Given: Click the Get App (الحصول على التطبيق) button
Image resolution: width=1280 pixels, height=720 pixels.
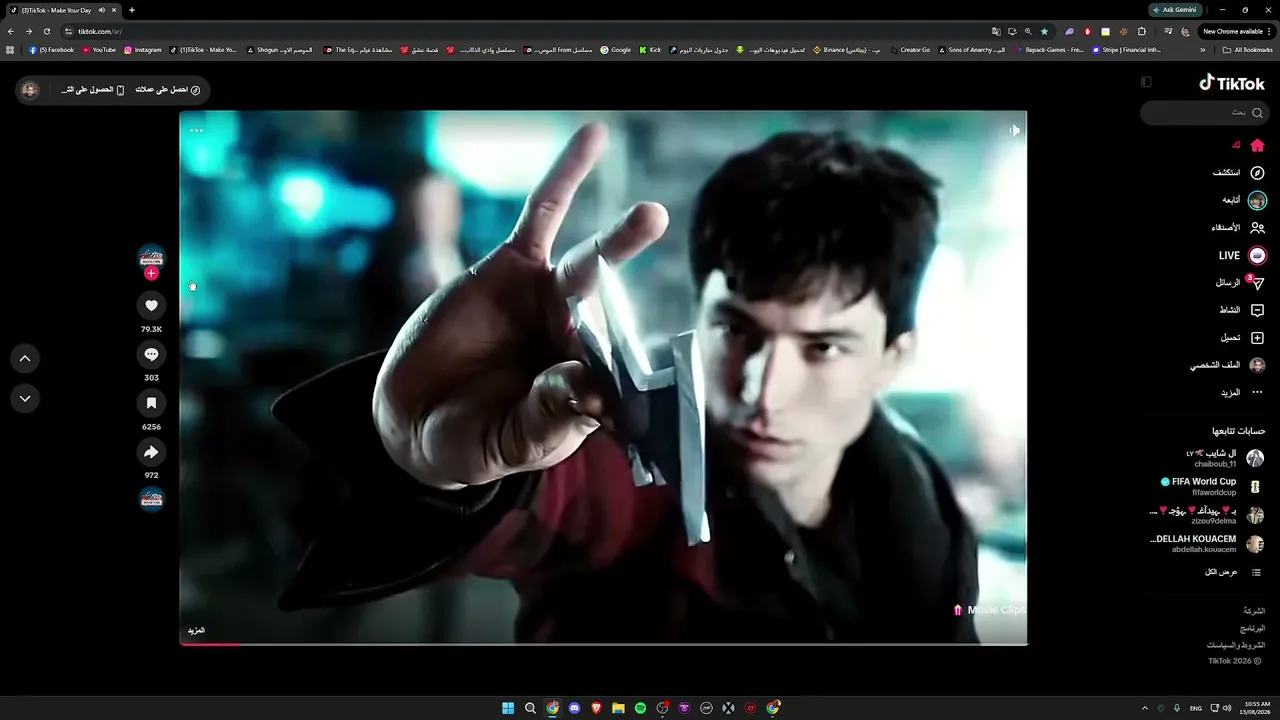Looking at the screenshot, I should click(93, 90).
